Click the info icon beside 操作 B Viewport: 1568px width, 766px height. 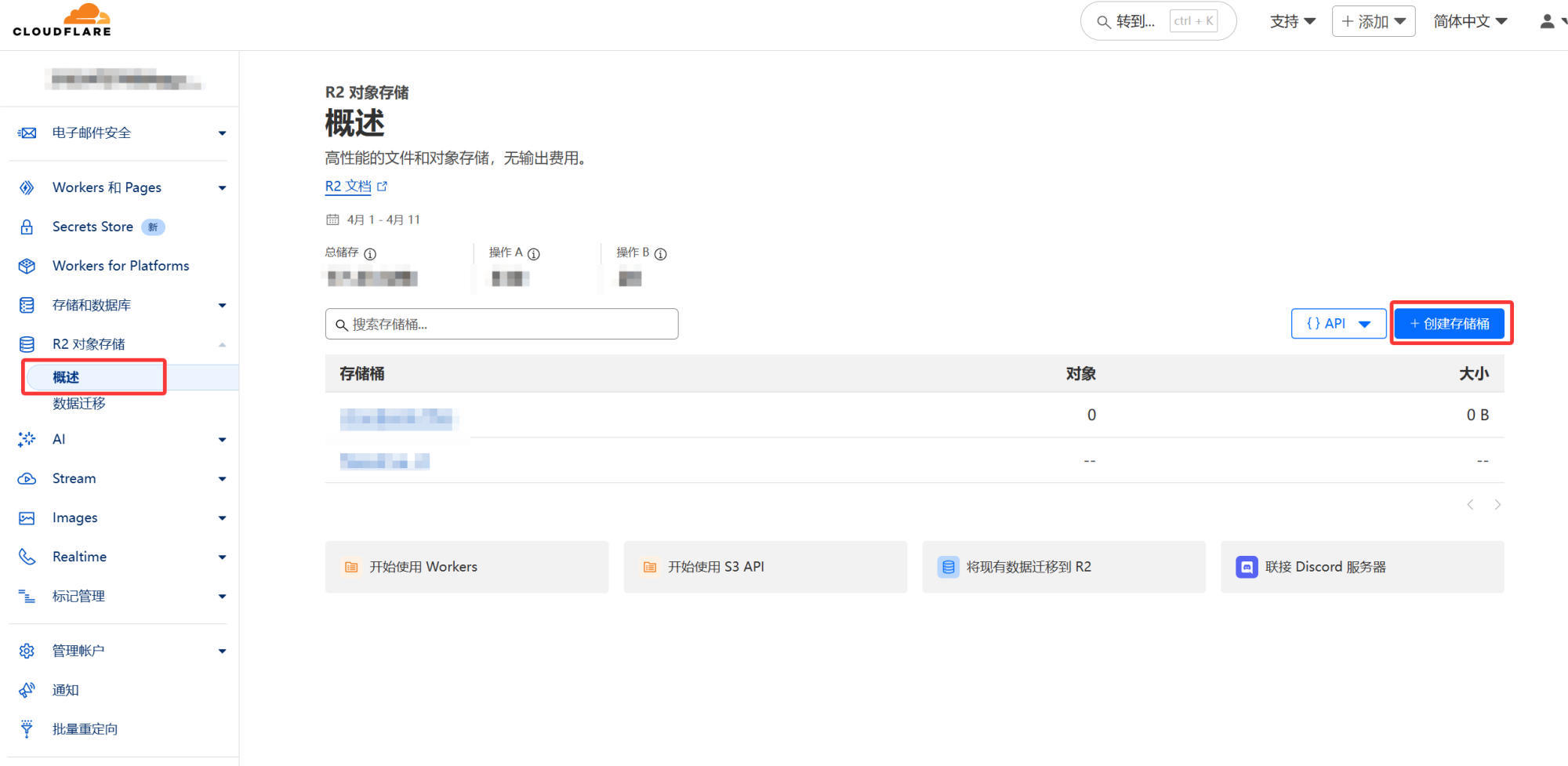[x=661, y=254]
